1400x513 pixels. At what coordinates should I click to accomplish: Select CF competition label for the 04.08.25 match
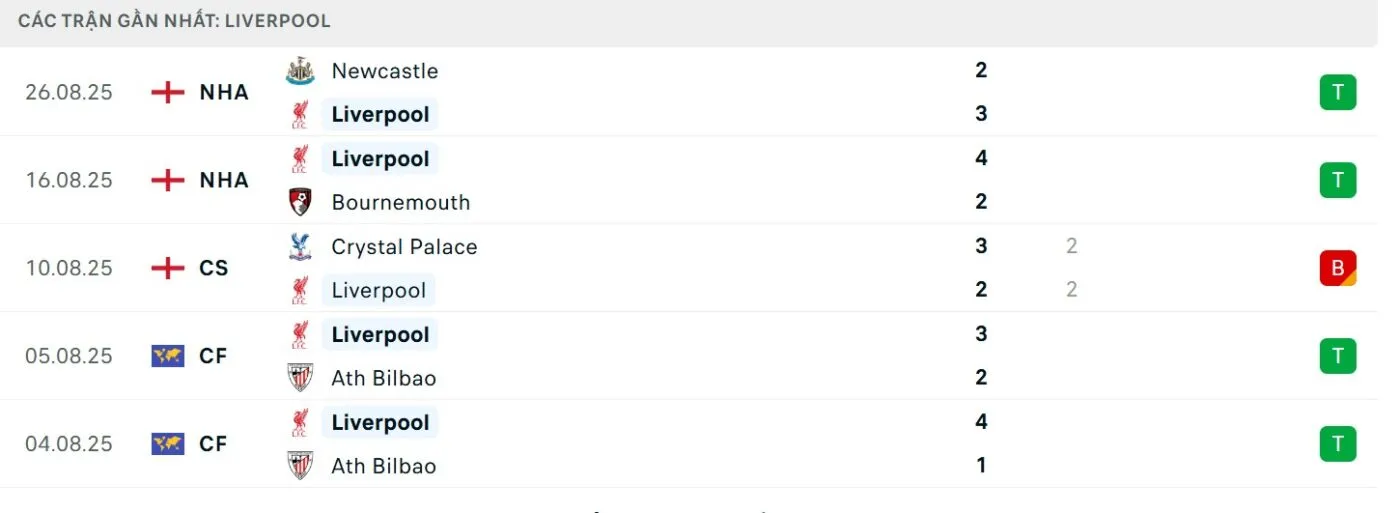(x=213, y=444)
